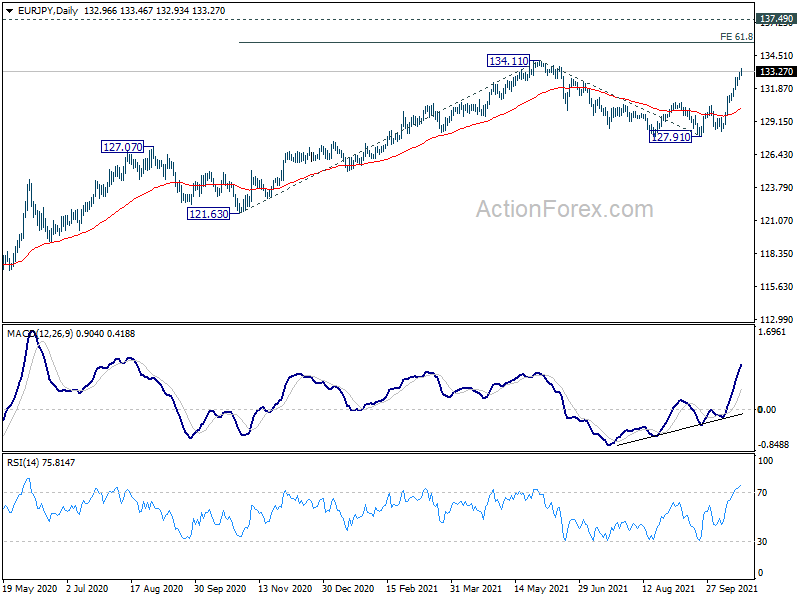Screen dimensions: 800x600
Task: Click the 30 Sep 2020 date label
Action: 220,588
